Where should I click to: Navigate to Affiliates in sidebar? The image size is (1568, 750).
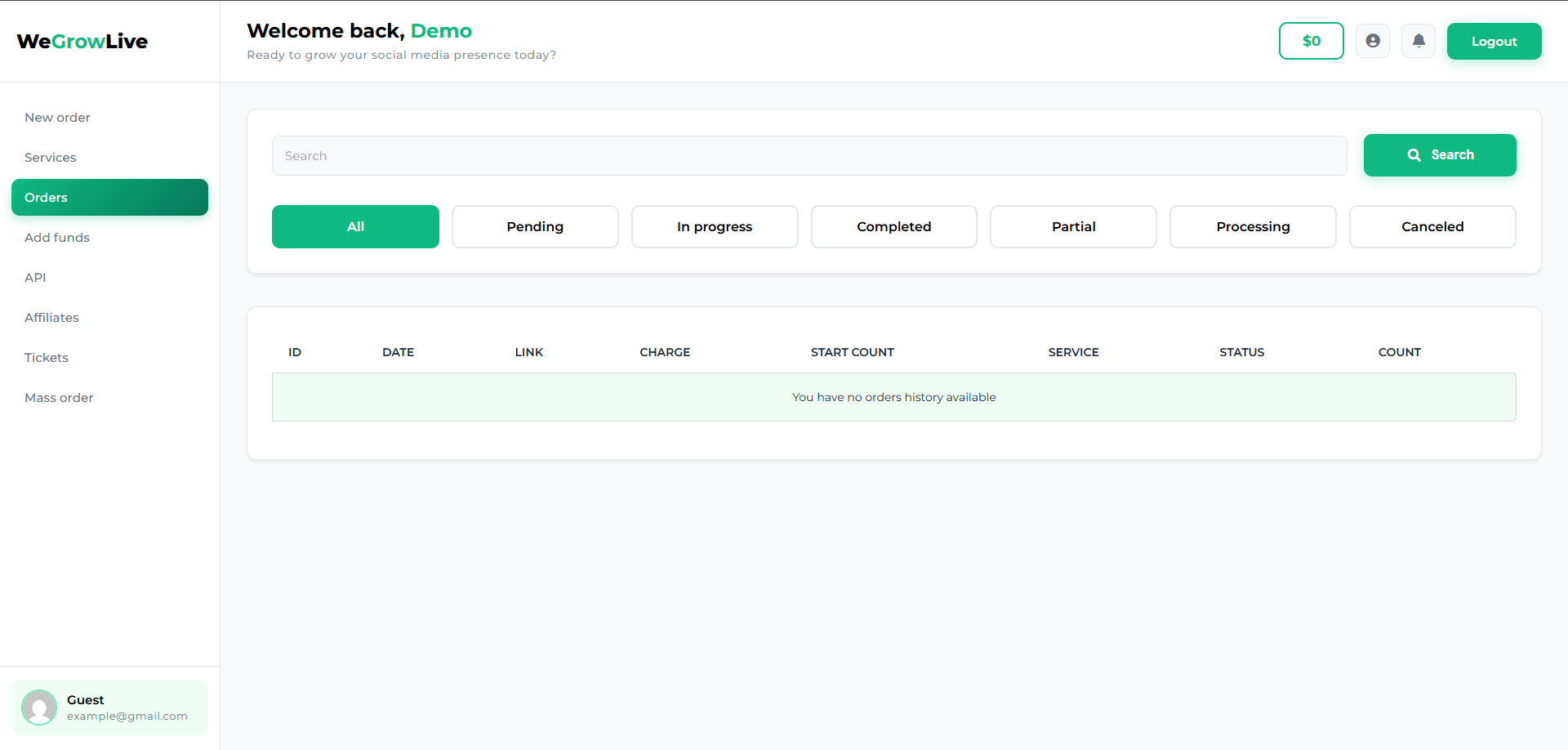coord(51,318)
